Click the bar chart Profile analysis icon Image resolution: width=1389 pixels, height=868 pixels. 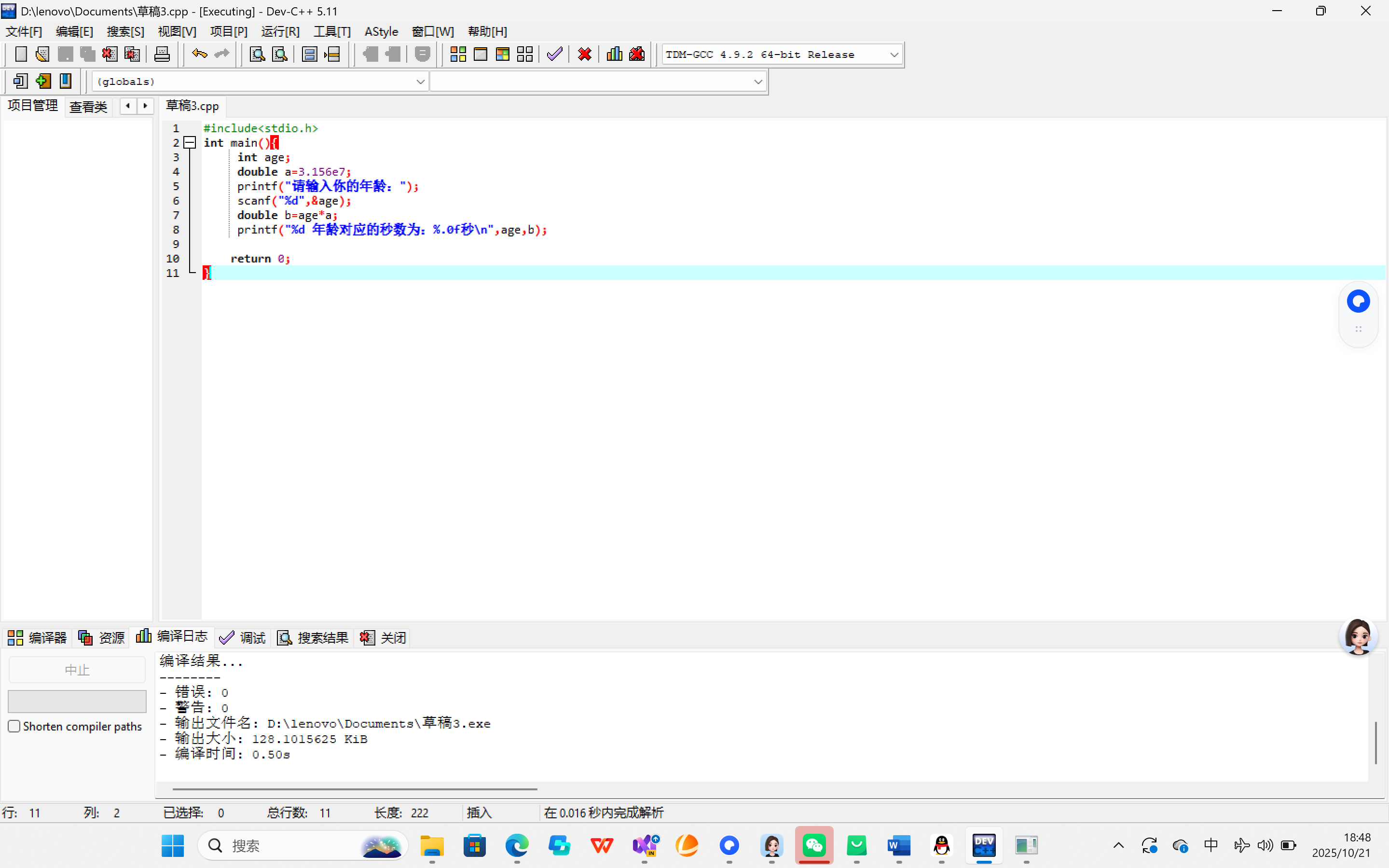point(614,55)
